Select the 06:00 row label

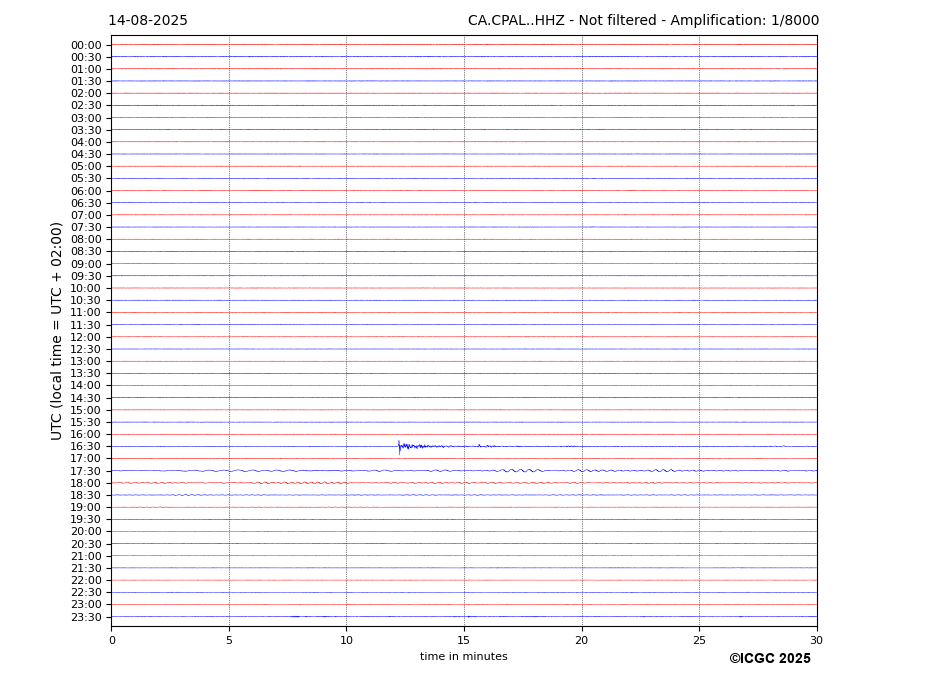(x=86, y=191)
